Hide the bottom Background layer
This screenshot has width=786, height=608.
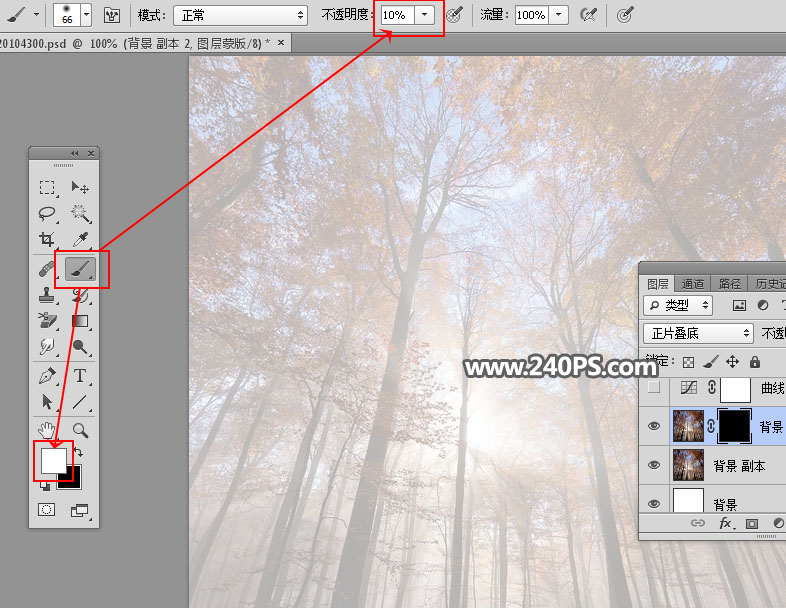tap(654, 503)
